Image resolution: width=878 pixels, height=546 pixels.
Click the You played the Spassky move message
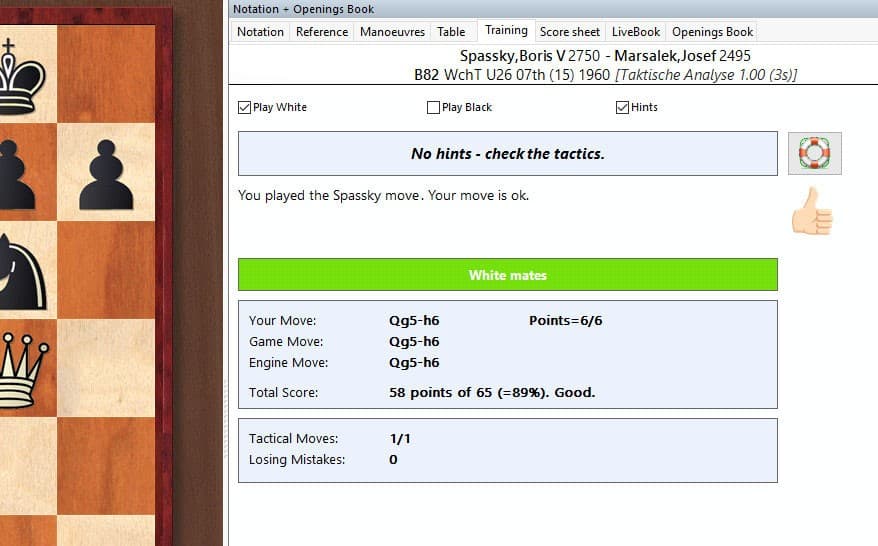click(383, 195)
